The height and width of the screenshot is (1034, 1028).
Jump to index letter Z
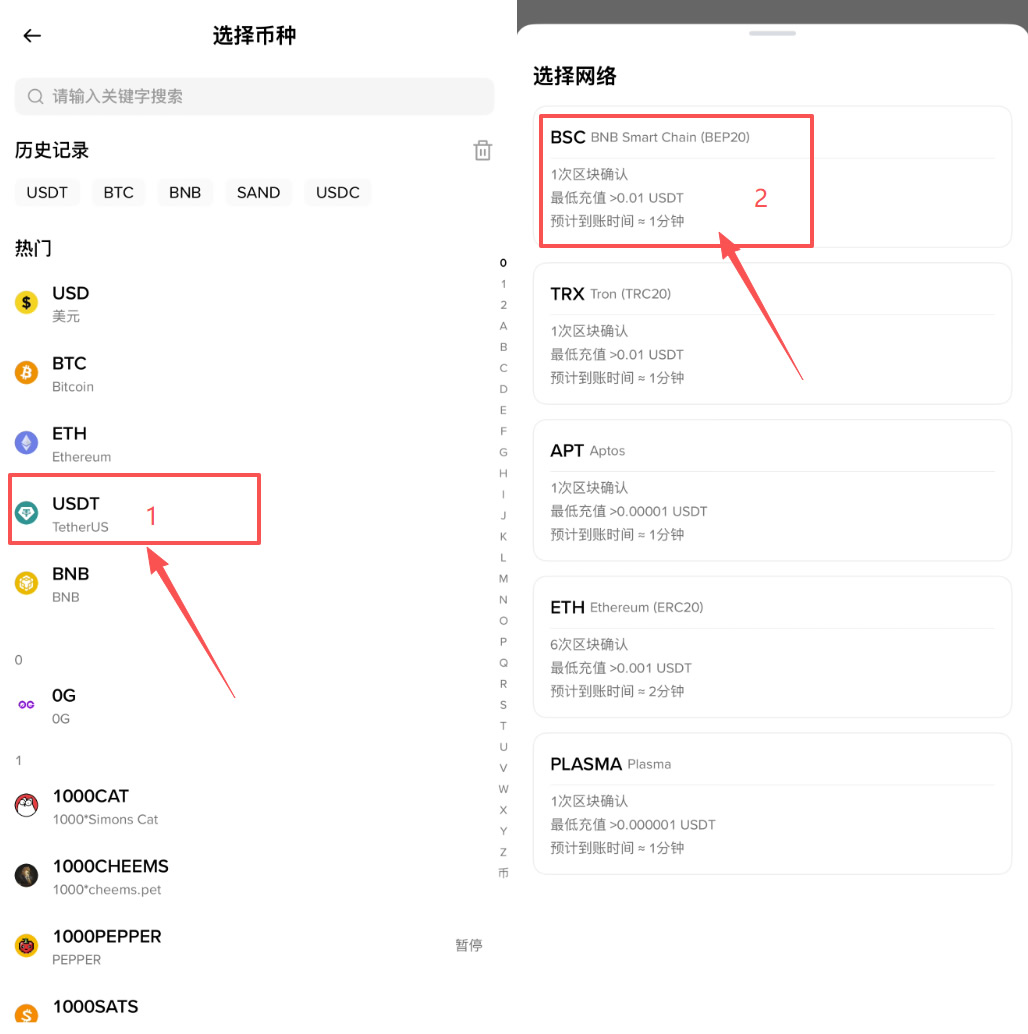(x=503, y=852)
